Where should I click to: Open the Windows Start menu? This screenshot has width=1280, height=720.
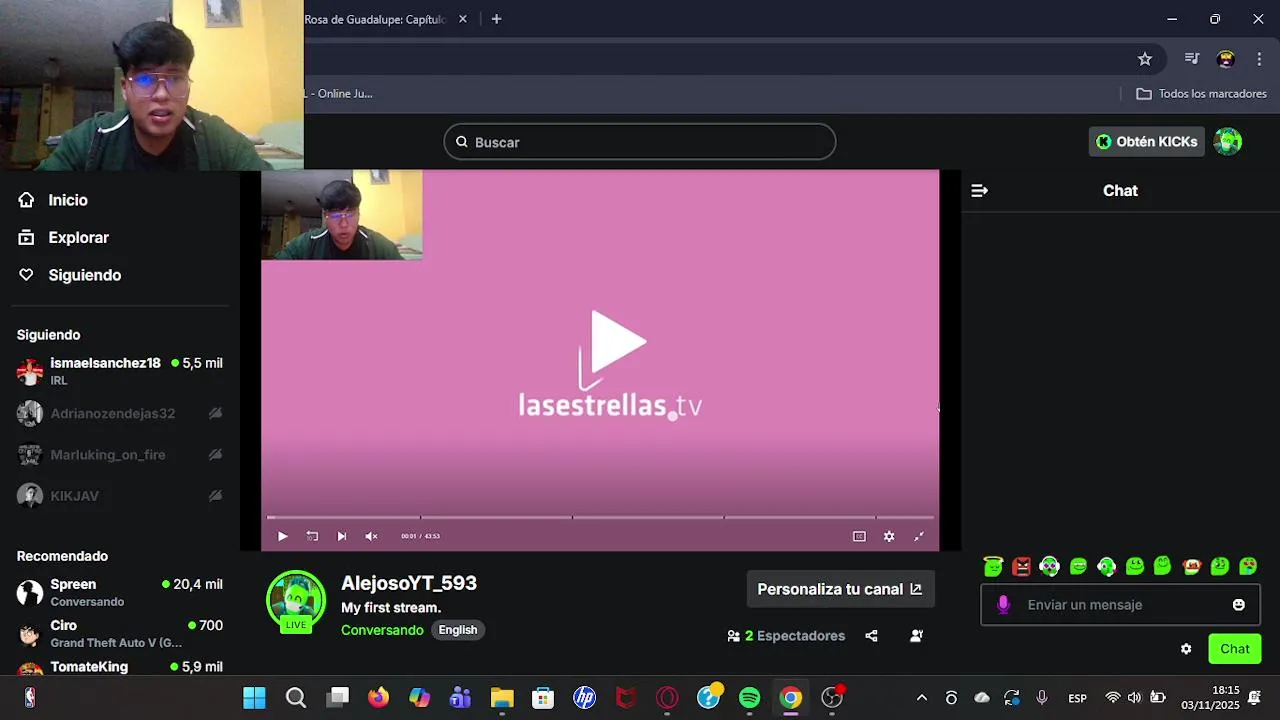click(255, 698)
